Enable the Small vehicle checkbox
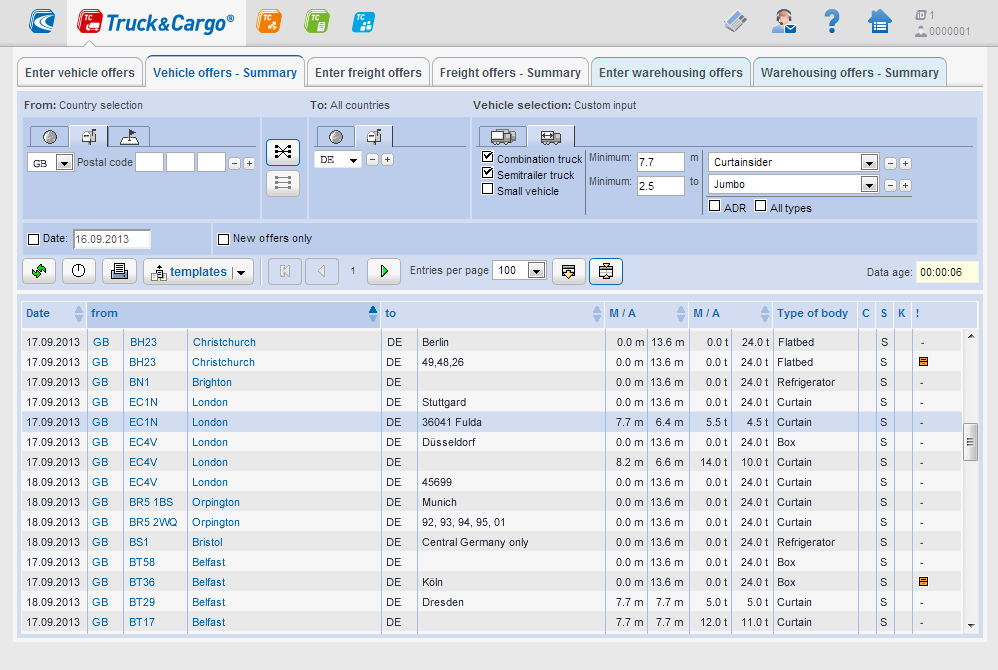This screenshot has height=670, width=998. (x=488, y=189)
